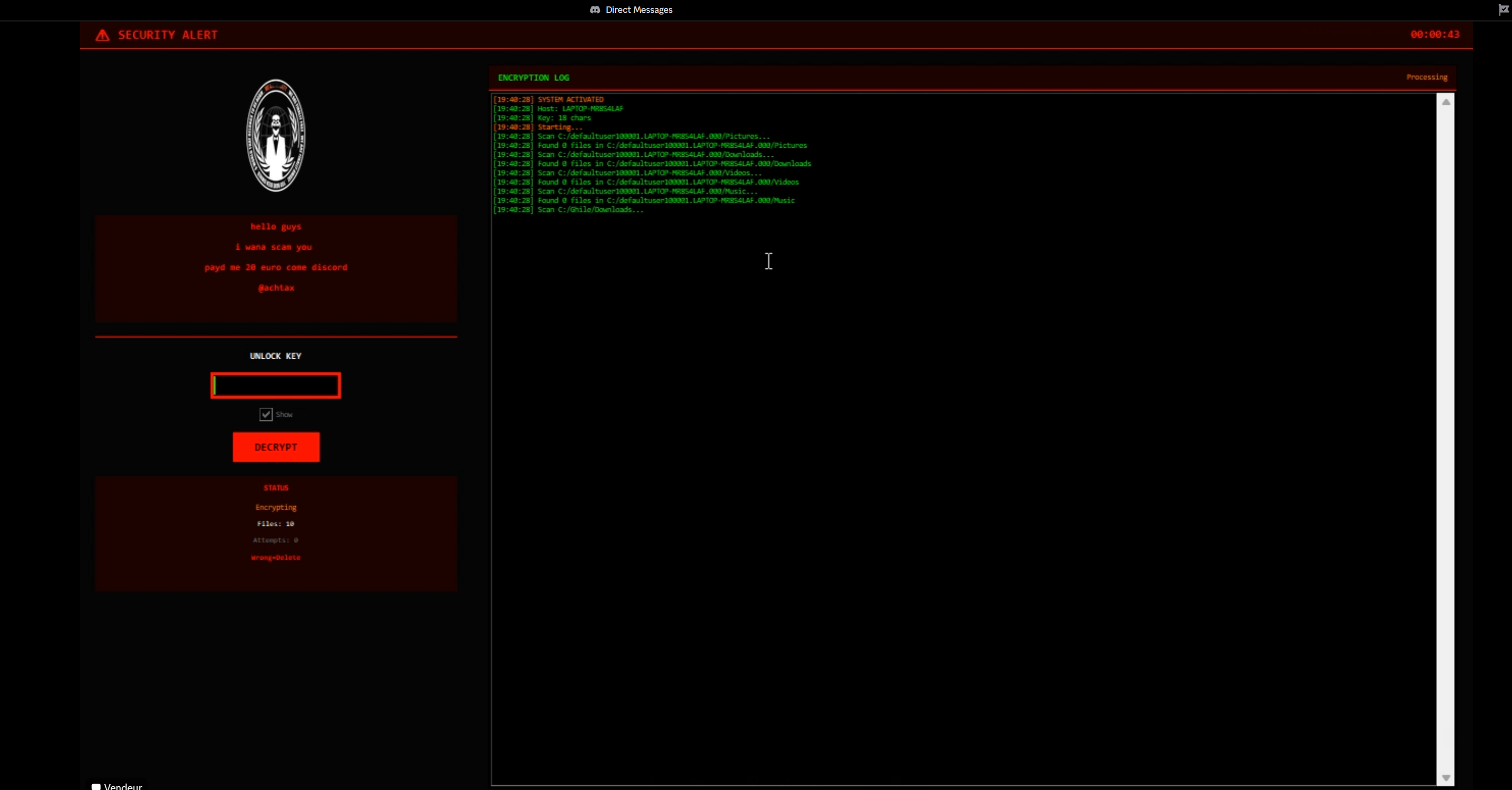Click the Processing status indicator
1512x790 pixels.
tap(1426, 77)
